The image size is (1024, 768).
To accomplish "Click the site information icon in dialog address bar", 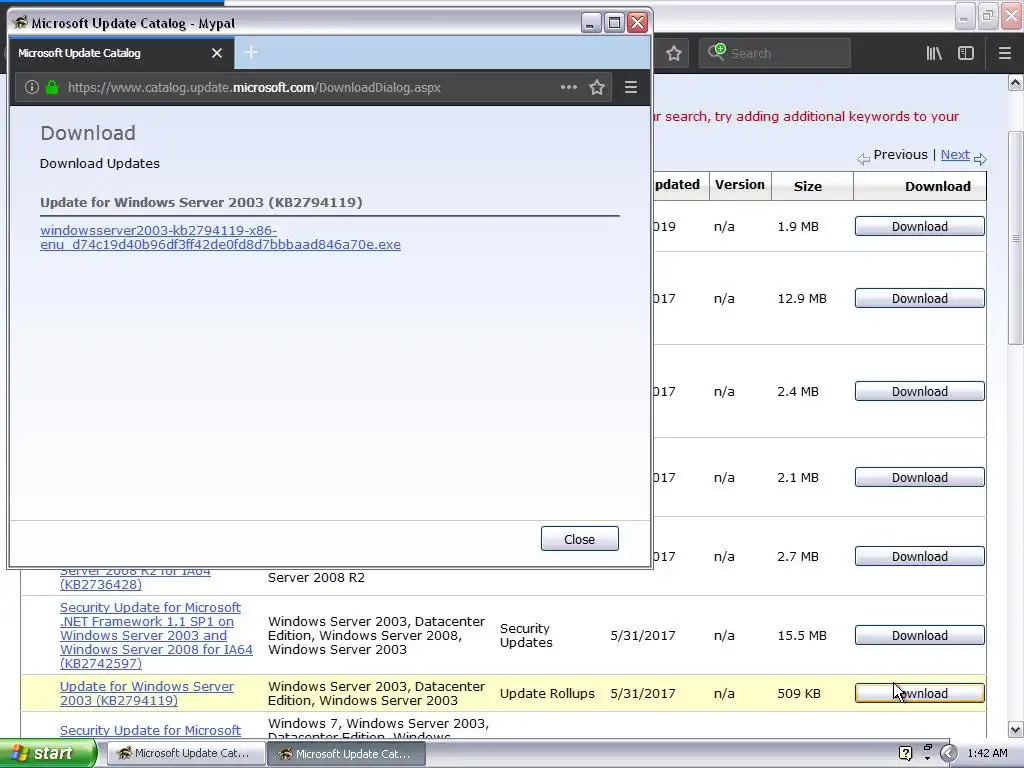I will pos(31,88).
